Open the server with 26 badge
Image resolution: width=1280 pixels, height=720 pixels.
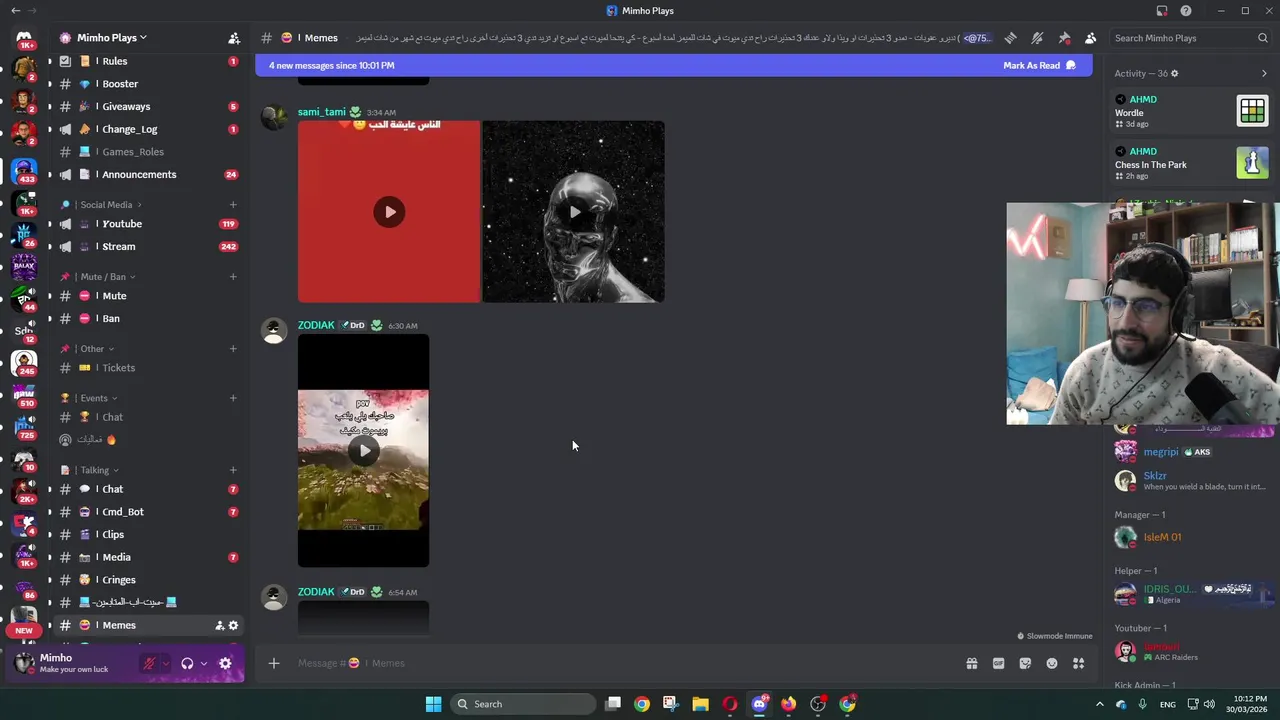(x=24, y=234)
